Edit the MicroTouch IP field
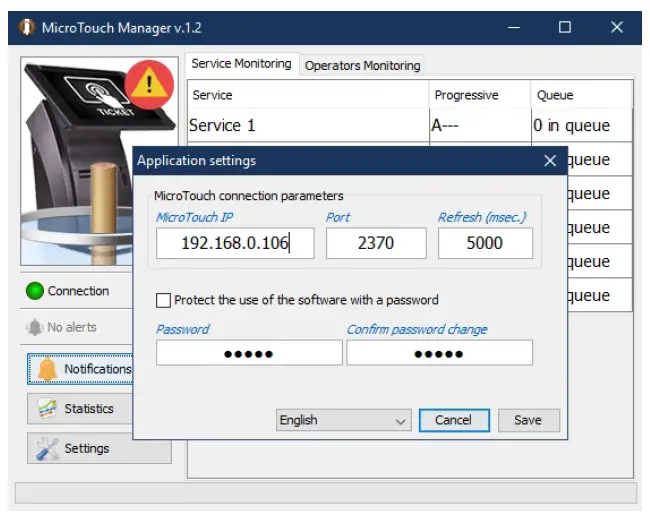 coord(235,243)
